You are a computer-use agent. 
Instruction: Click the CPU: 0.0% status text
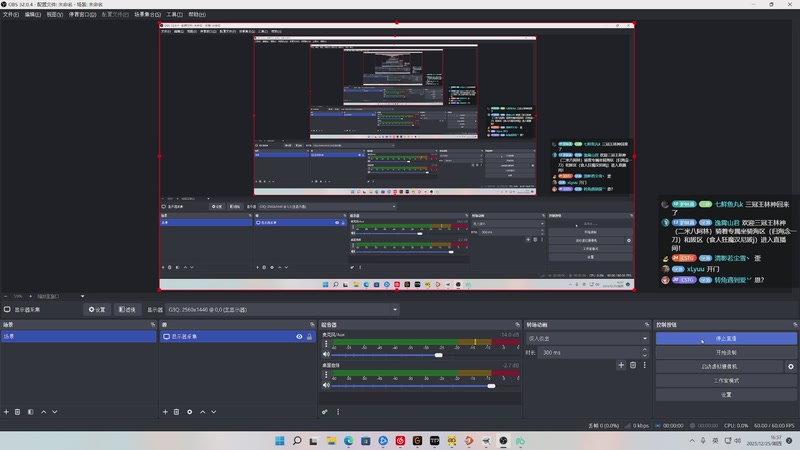tap(736, 426)
